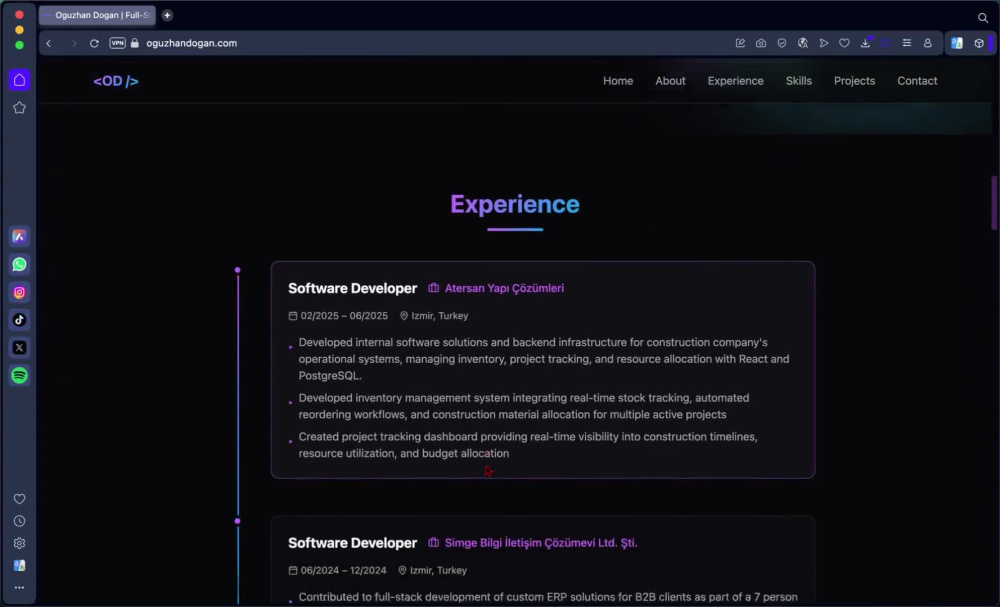Click the padlock site security icon

click(135, 43)
